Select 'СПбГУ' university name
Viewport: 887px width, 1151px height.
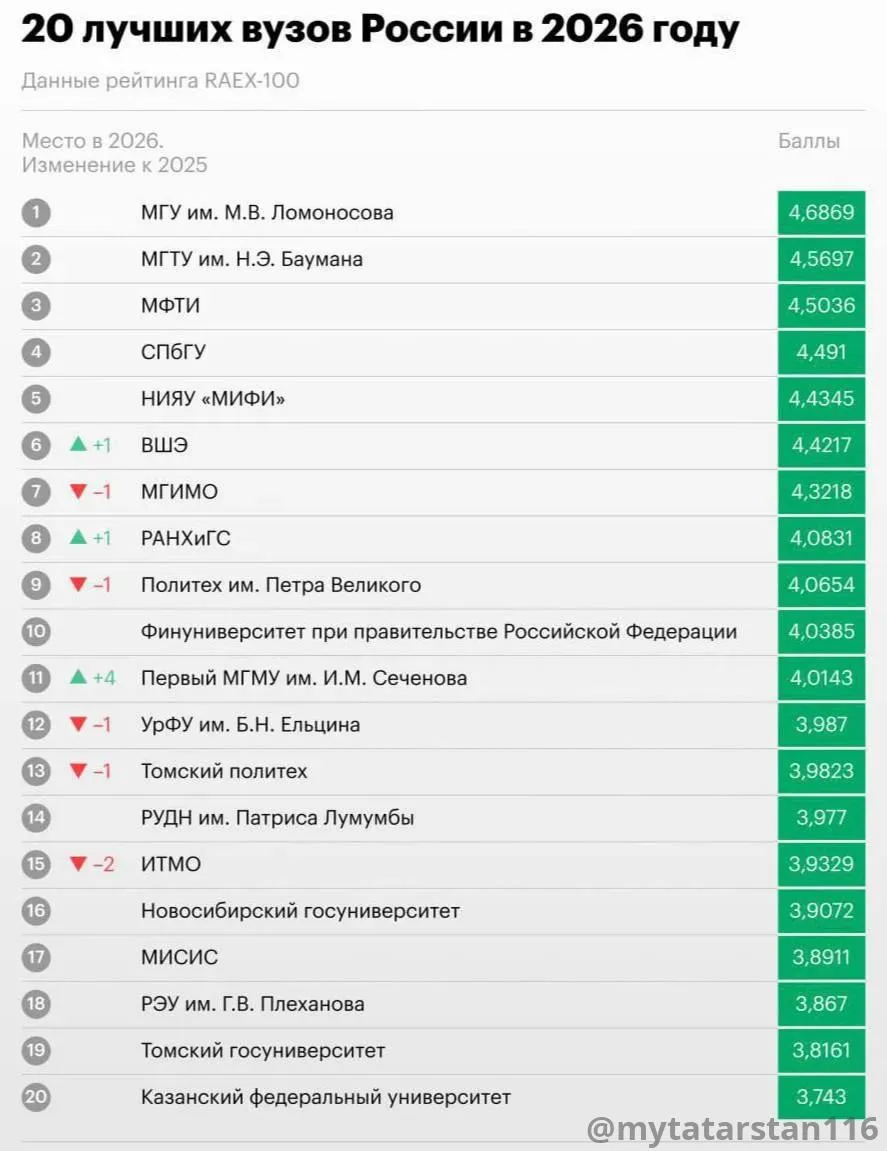[173, 352]
